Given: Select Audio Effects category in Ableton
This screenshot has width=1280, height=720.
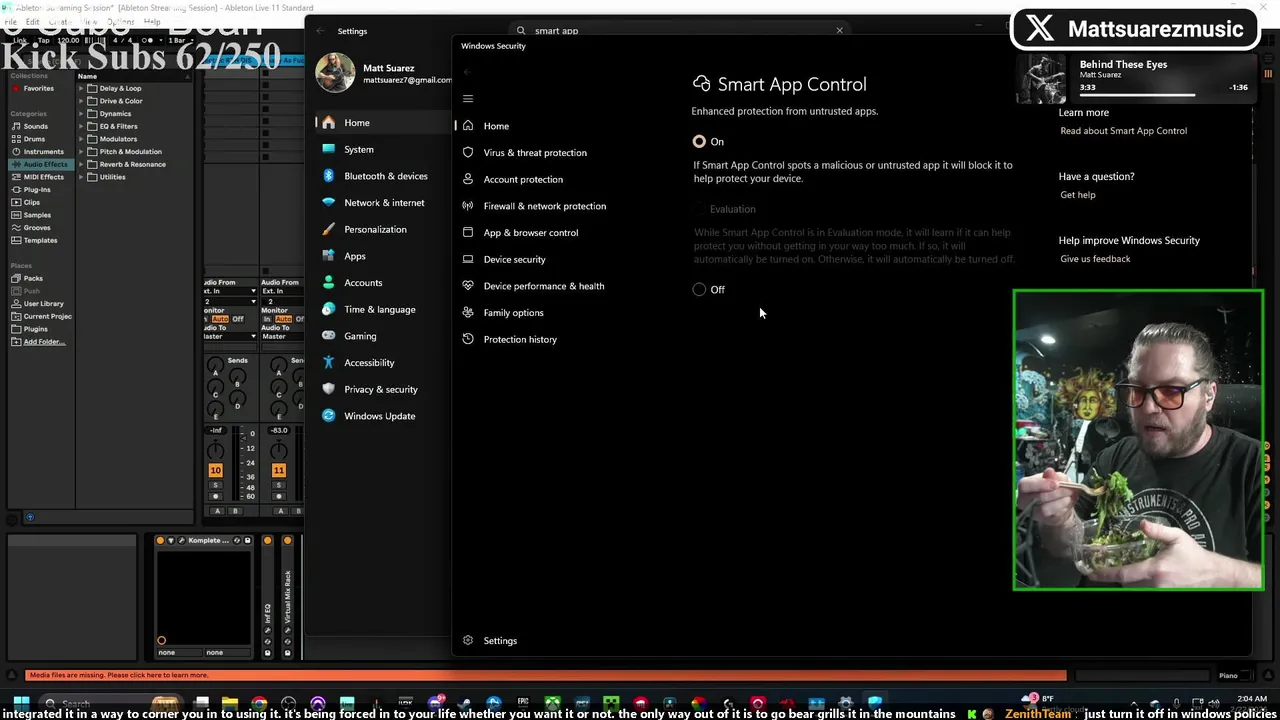Looking at the screenshot, I should pos(40,164).
